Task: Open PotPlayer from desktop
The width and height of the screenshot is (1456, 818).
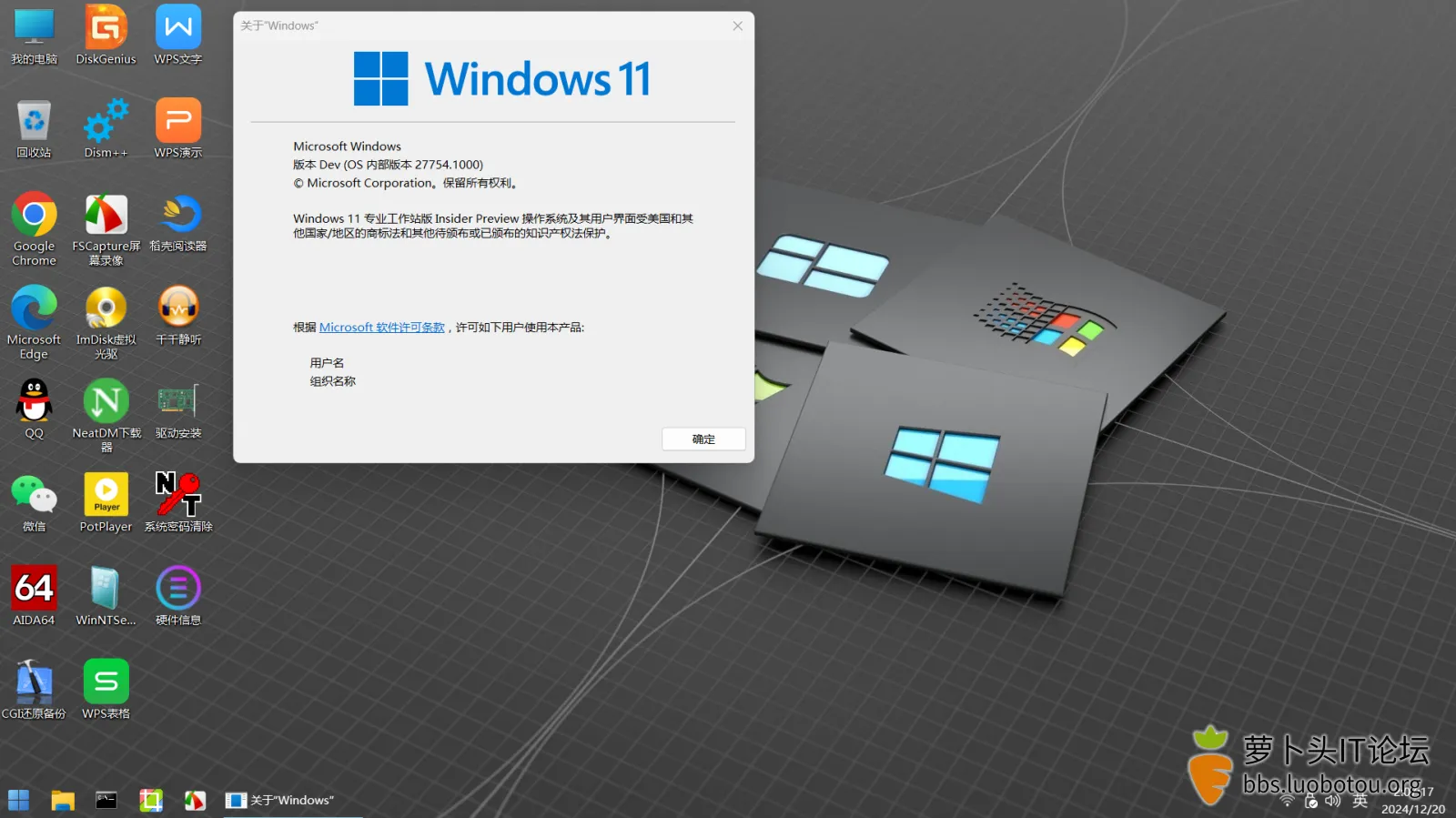Action: click(106, 503)
